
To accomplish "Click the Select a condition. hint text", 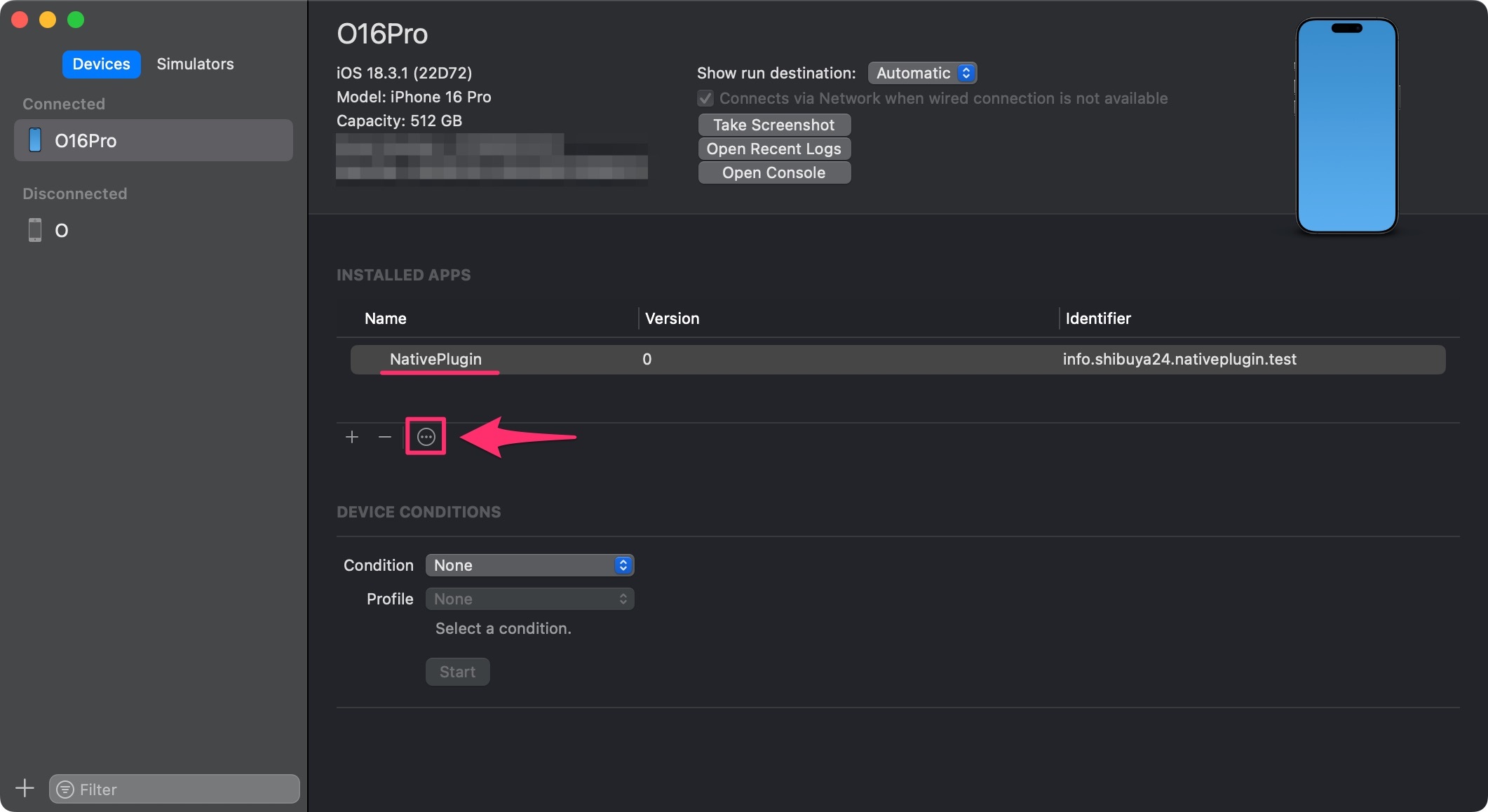I will pyautogui.click(x=503, y=628).
